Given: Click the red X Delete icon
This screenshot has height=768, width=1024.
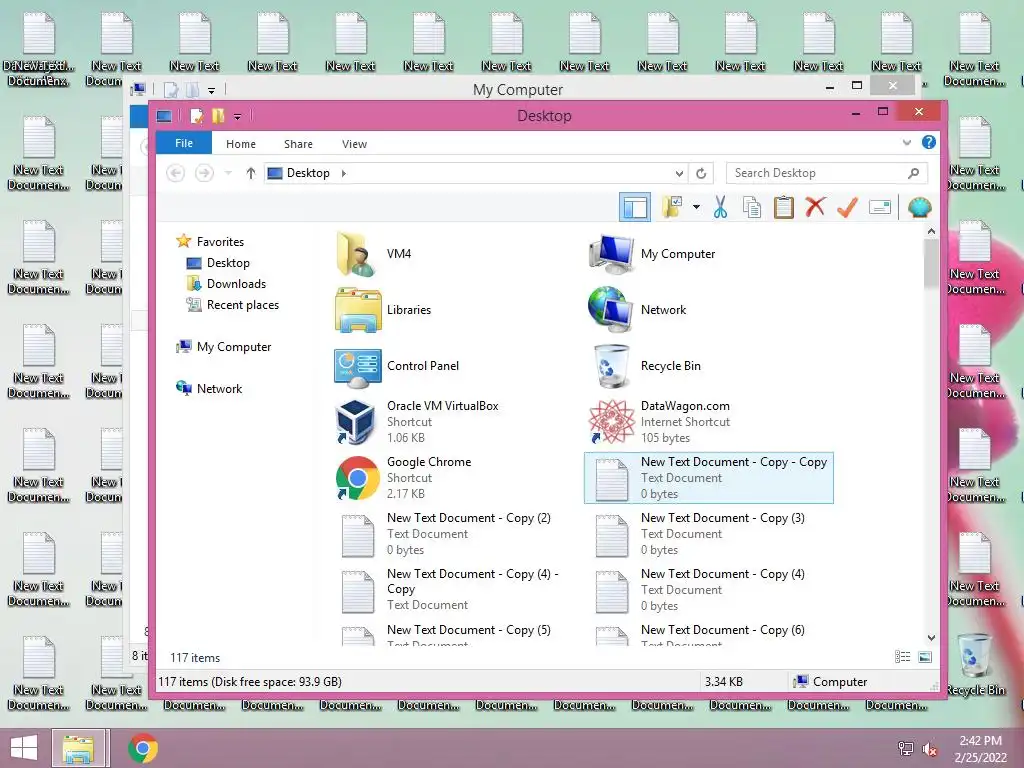Looking at the screenshot, I should (x=815, y=208).
